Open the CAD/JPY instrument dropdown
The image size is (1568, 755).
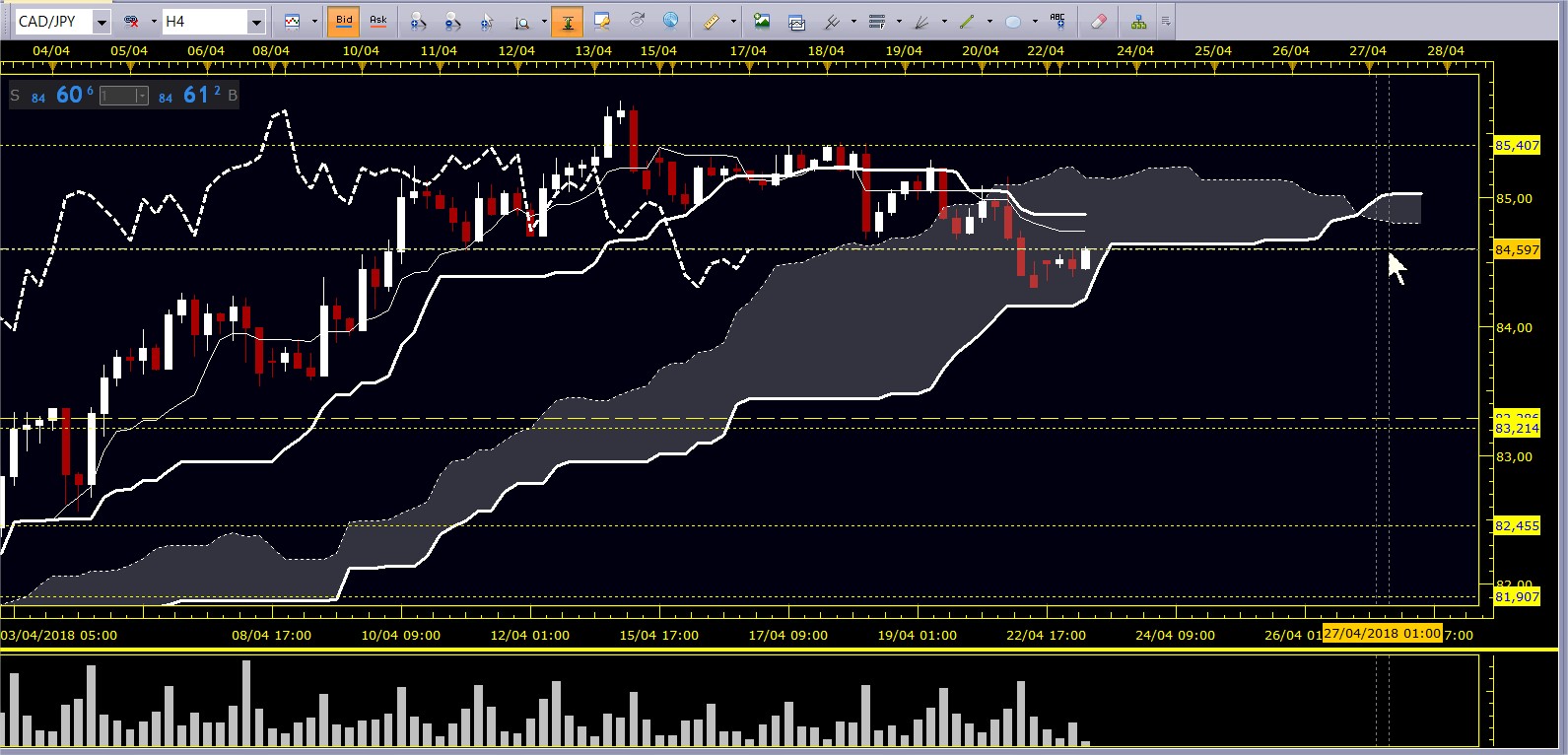pos(102,22)
